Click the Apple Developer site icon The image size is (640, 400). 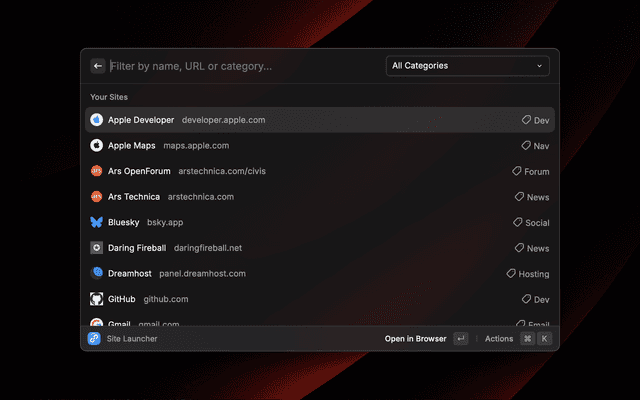click(x=97, y=120)
